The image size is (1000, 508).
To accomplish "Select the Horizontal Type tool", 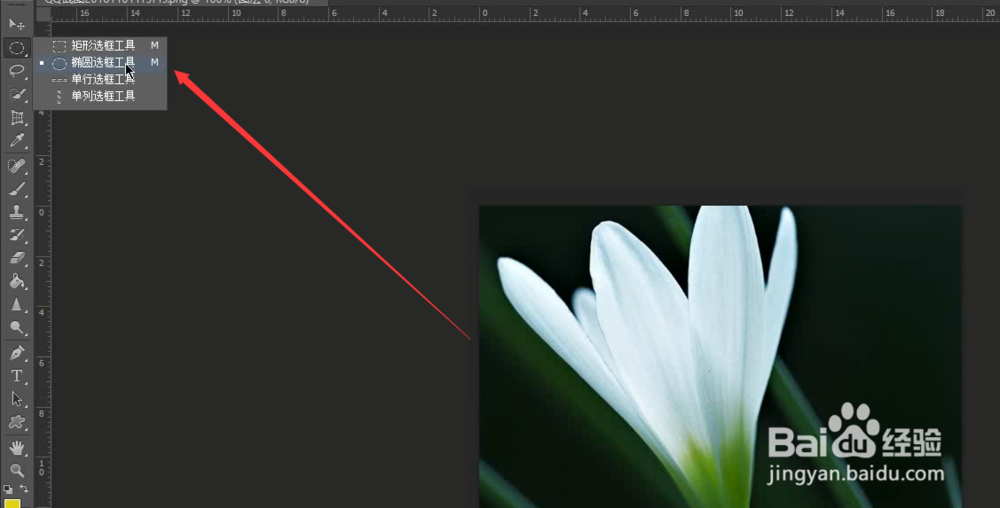I will tap(17, 375).
